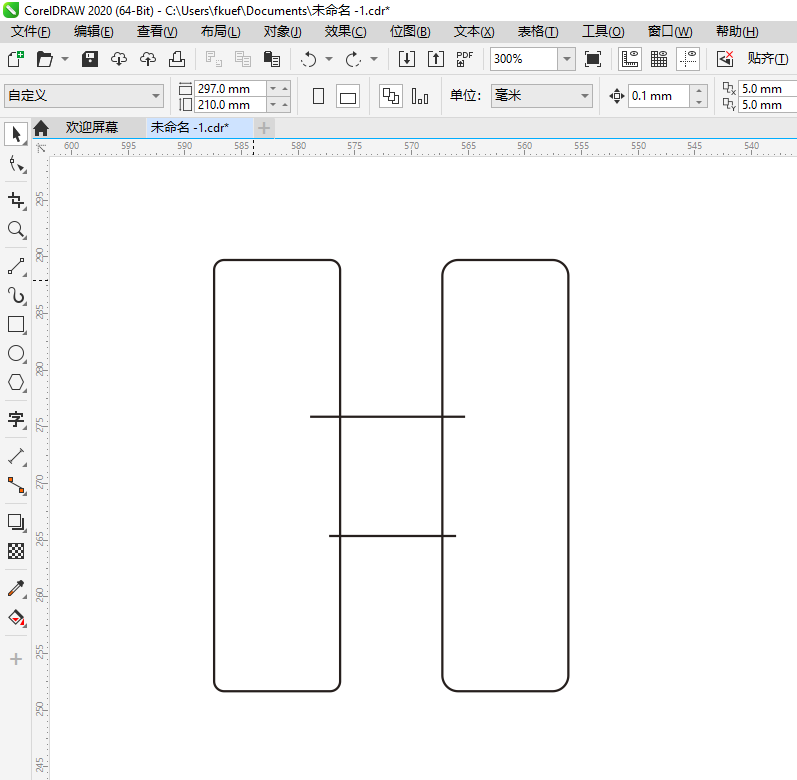Viewport: 797px width, 780px height.
Task: Open the 编辑(E) menu
Action: 94,32
